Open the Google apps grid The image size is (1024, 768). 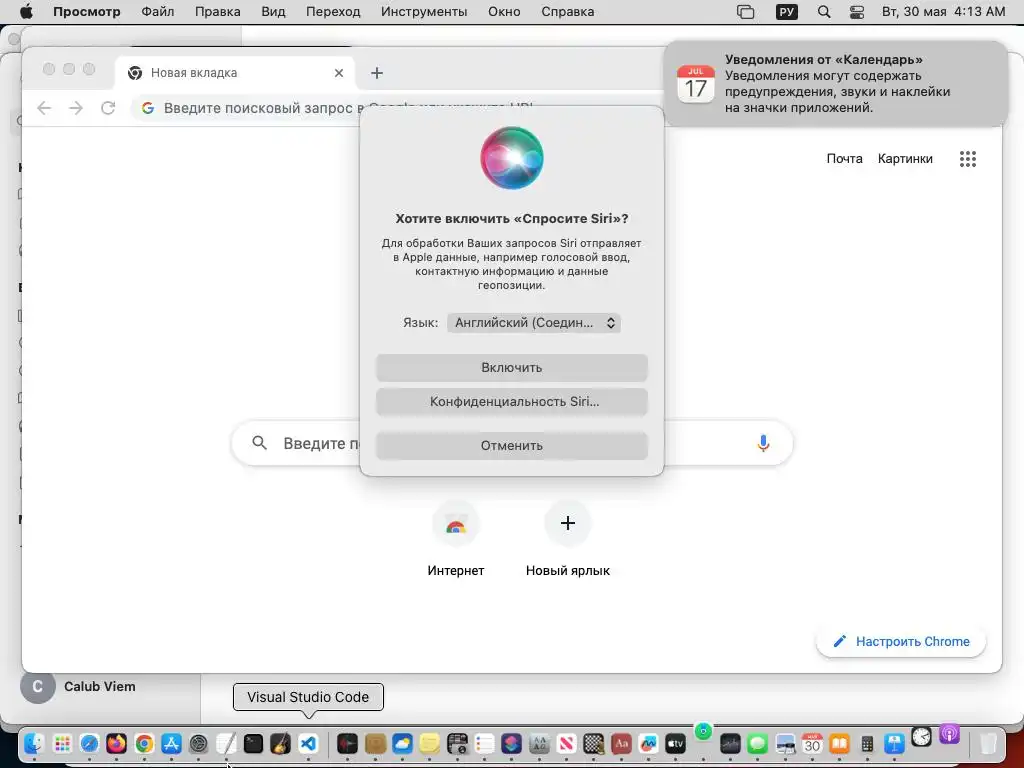968,159
